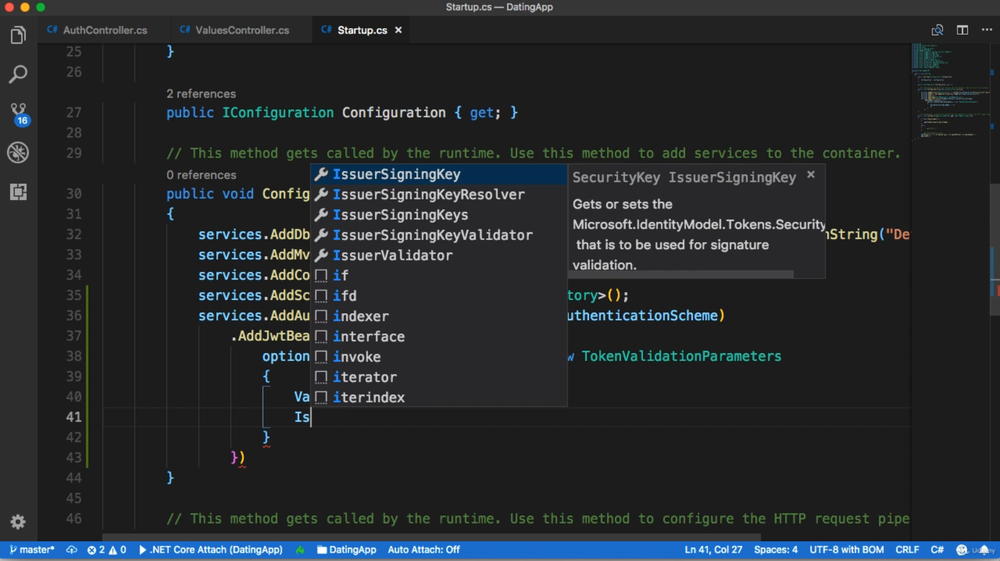Open the Search view in activity bar
Image resolution: width=1000 pixels, height=561 pixels.
(18, 75)
